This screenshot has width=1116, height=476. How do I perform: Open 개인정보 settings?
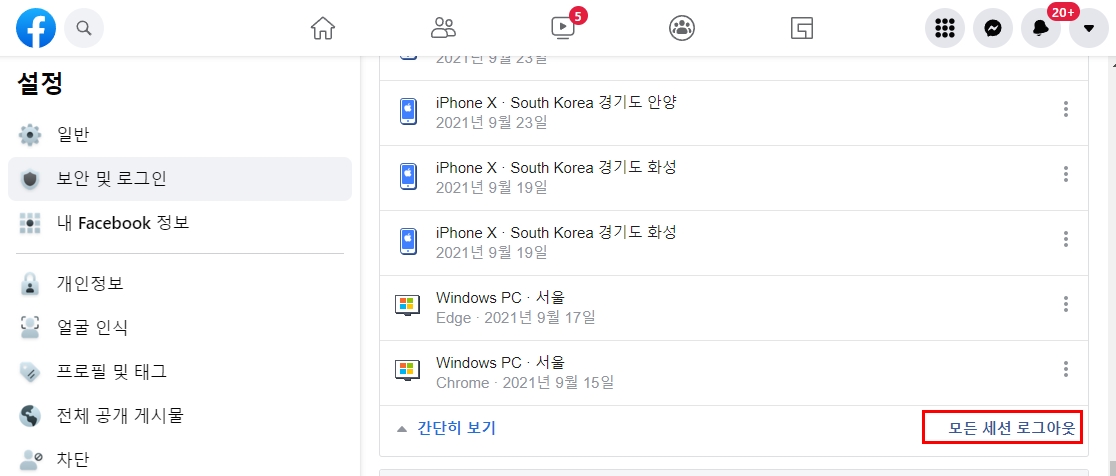coord(180,284)
